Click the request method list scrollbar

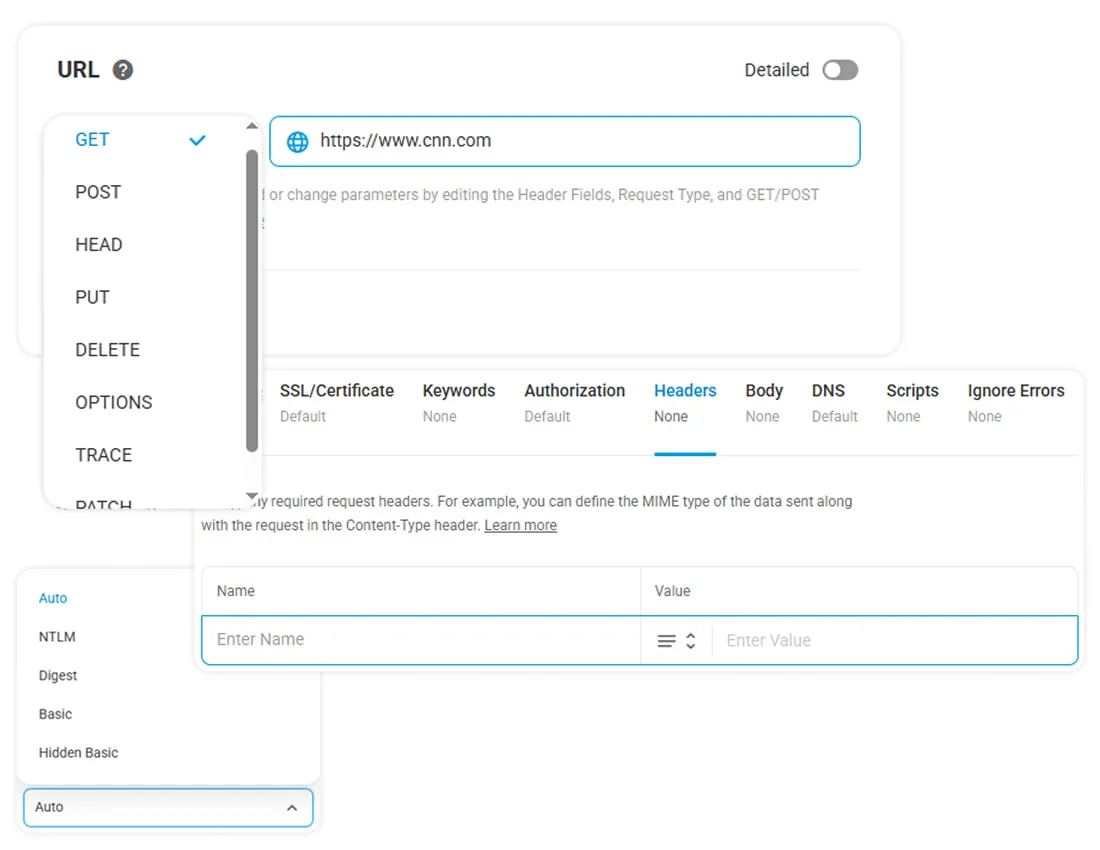click(x=252, y=300)
